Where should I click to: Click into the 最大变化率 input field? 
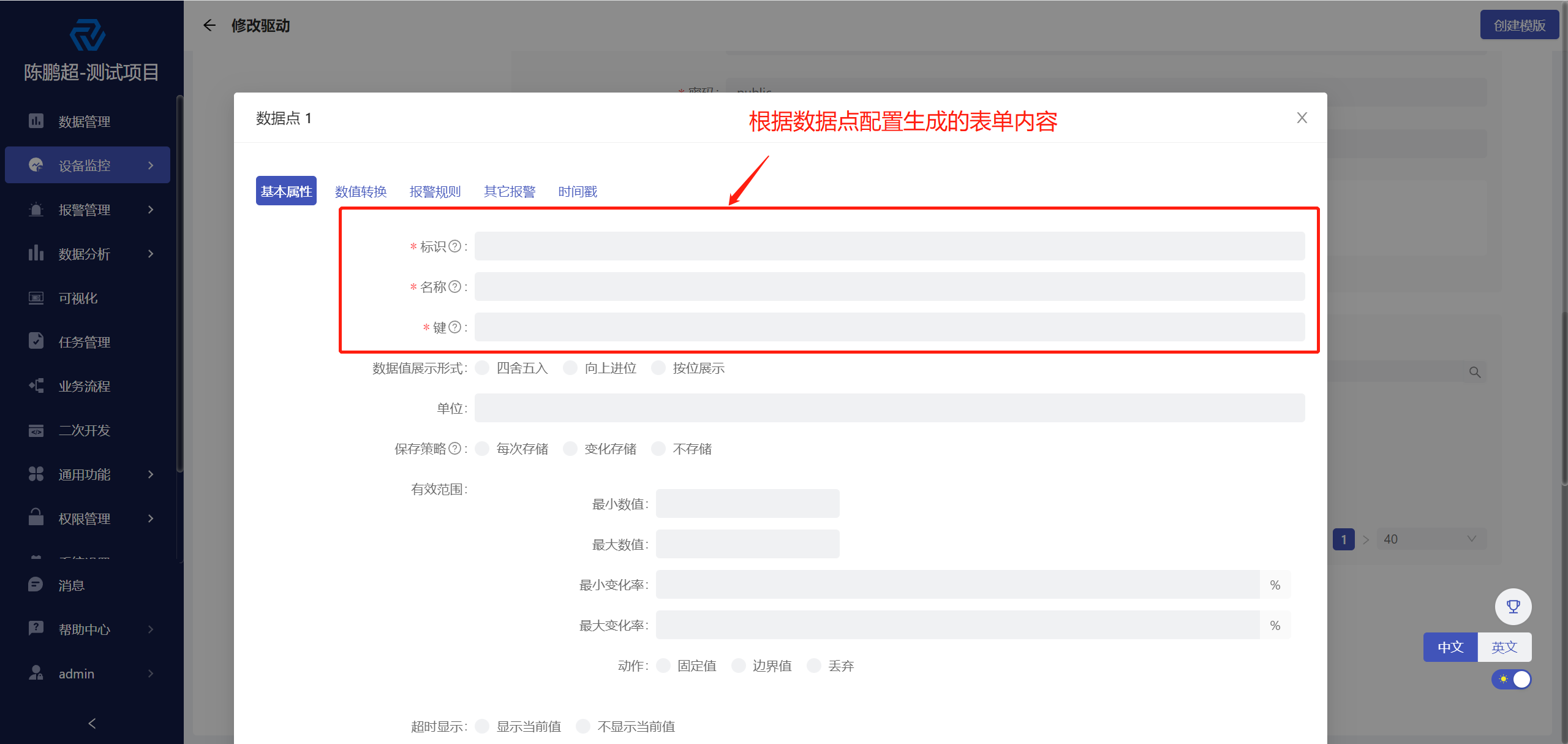[957, 625]
